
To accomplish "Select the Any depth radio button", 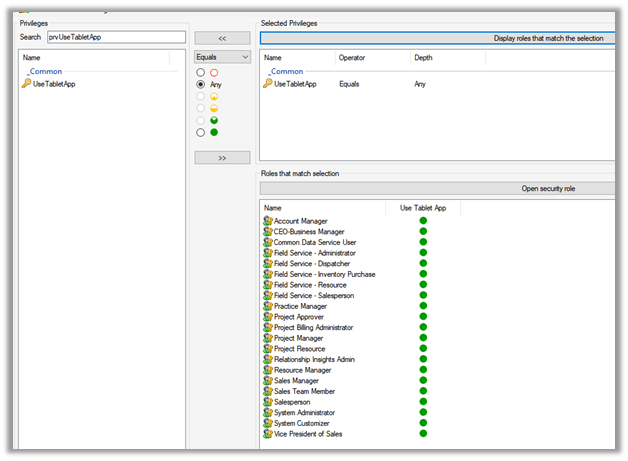I will (201, 85).
